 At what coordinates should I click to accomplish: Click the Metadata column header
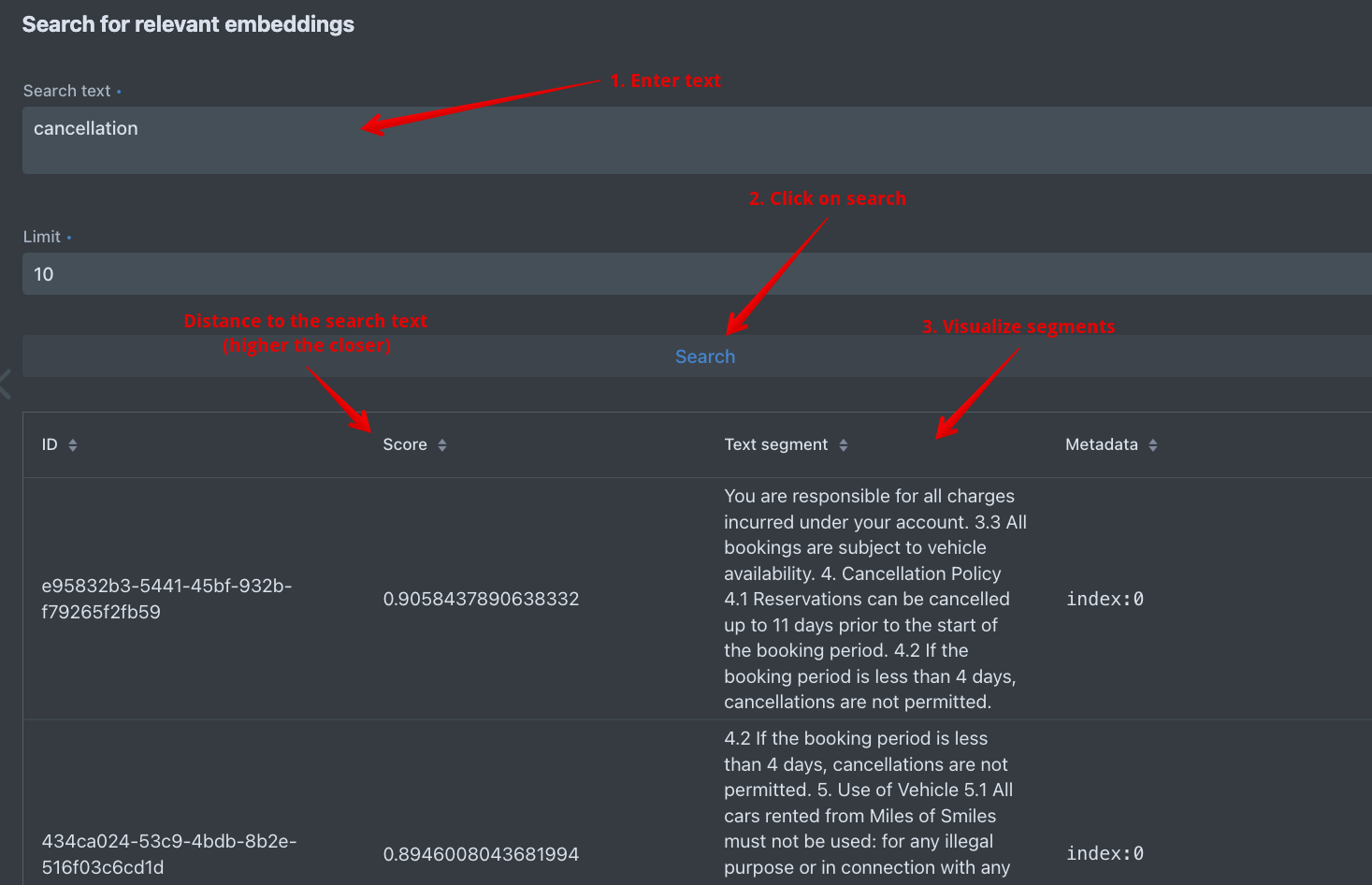tap(1102, 444)
